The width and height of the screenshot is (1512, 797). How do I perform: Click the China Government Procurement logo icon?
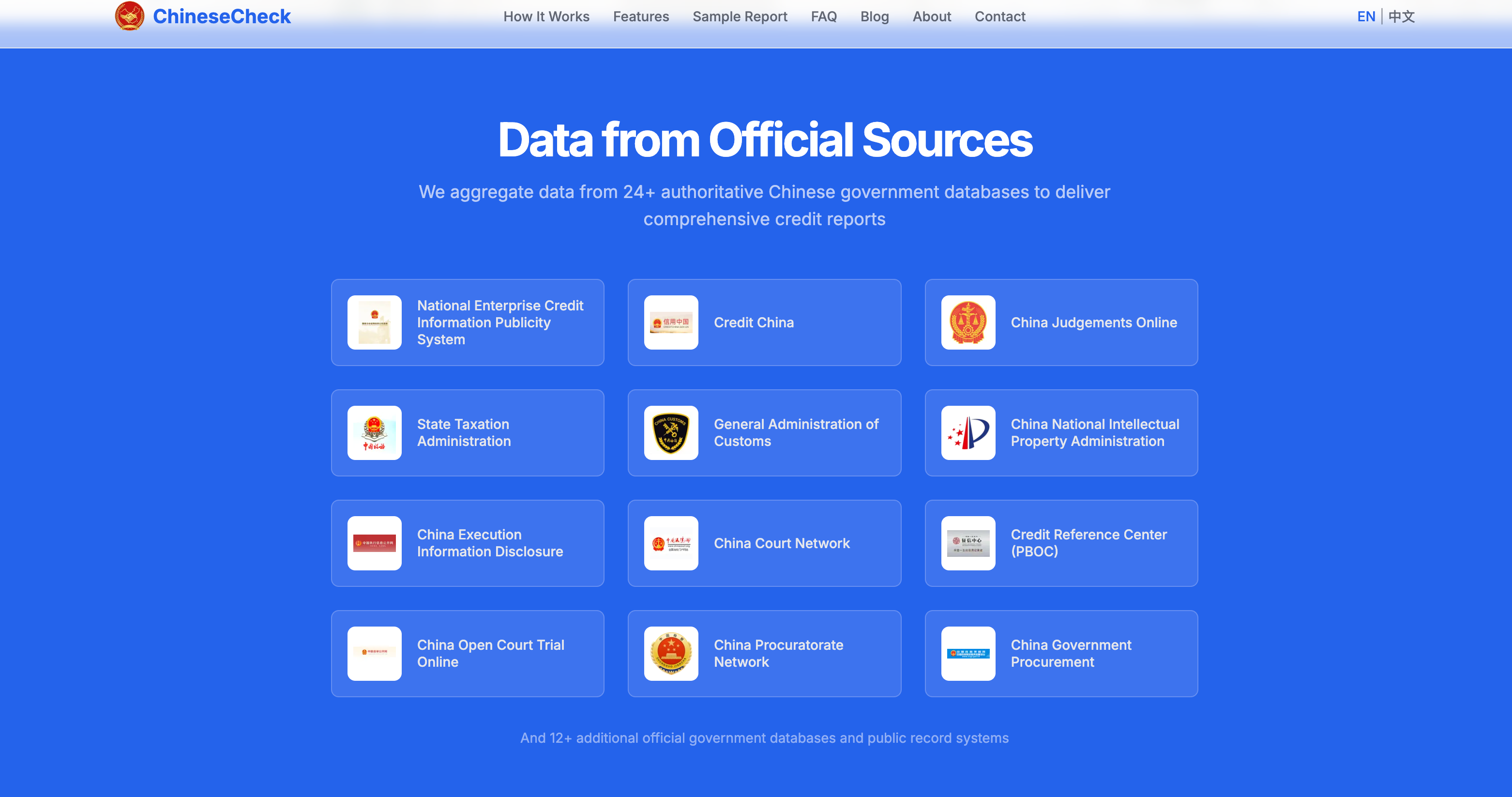point(968,654)
